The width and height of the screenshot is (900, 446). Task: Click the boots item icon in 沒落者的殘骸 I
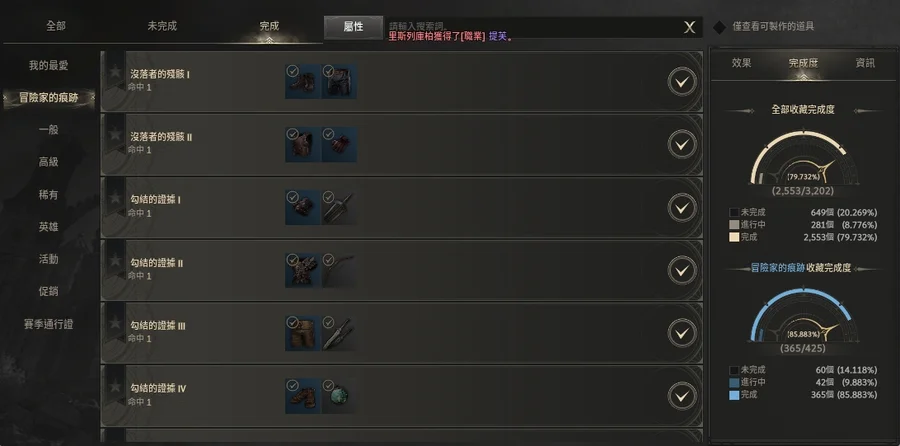tap(302, 82)
